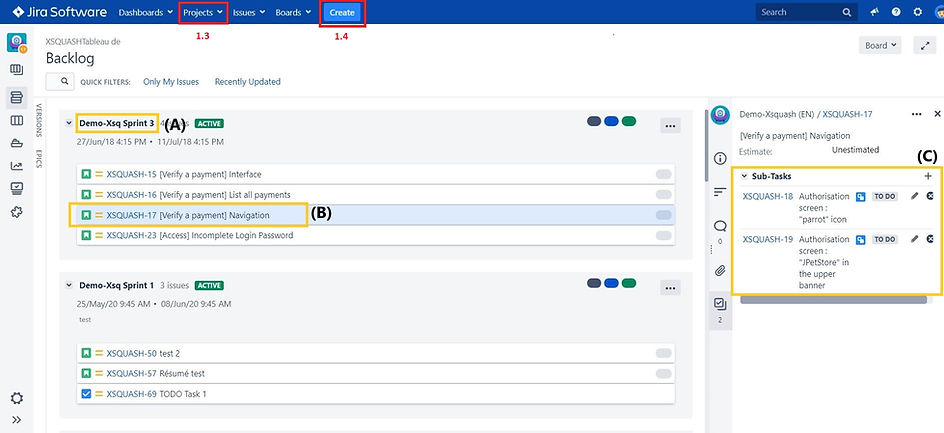This screenshot has height=433, width=944.
Task: Open the Jira Software home logo
Action: pos(60,12)
